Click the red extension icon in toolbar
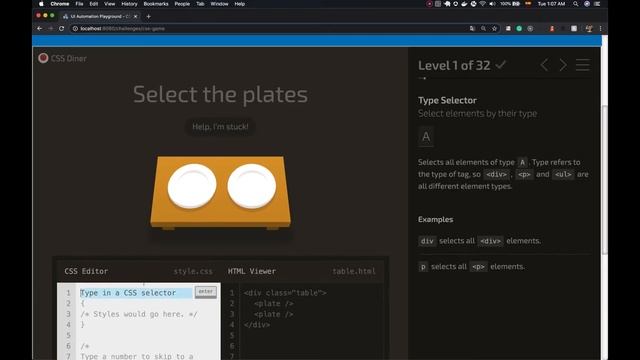This screenshot has height=360, width=640. [552, 29]
